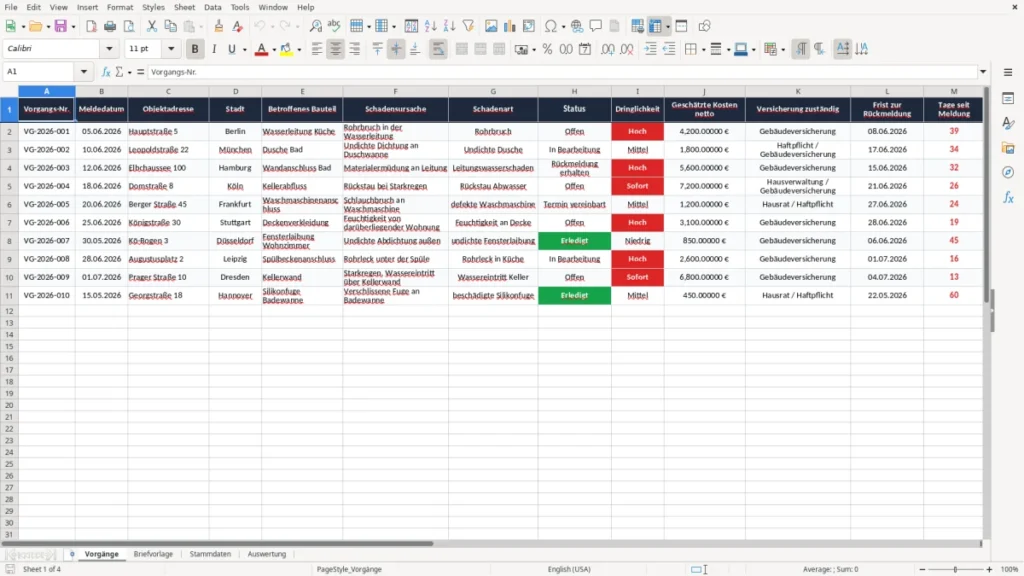
Task: Run the Spelling check icon
Action: coord(334,26)
